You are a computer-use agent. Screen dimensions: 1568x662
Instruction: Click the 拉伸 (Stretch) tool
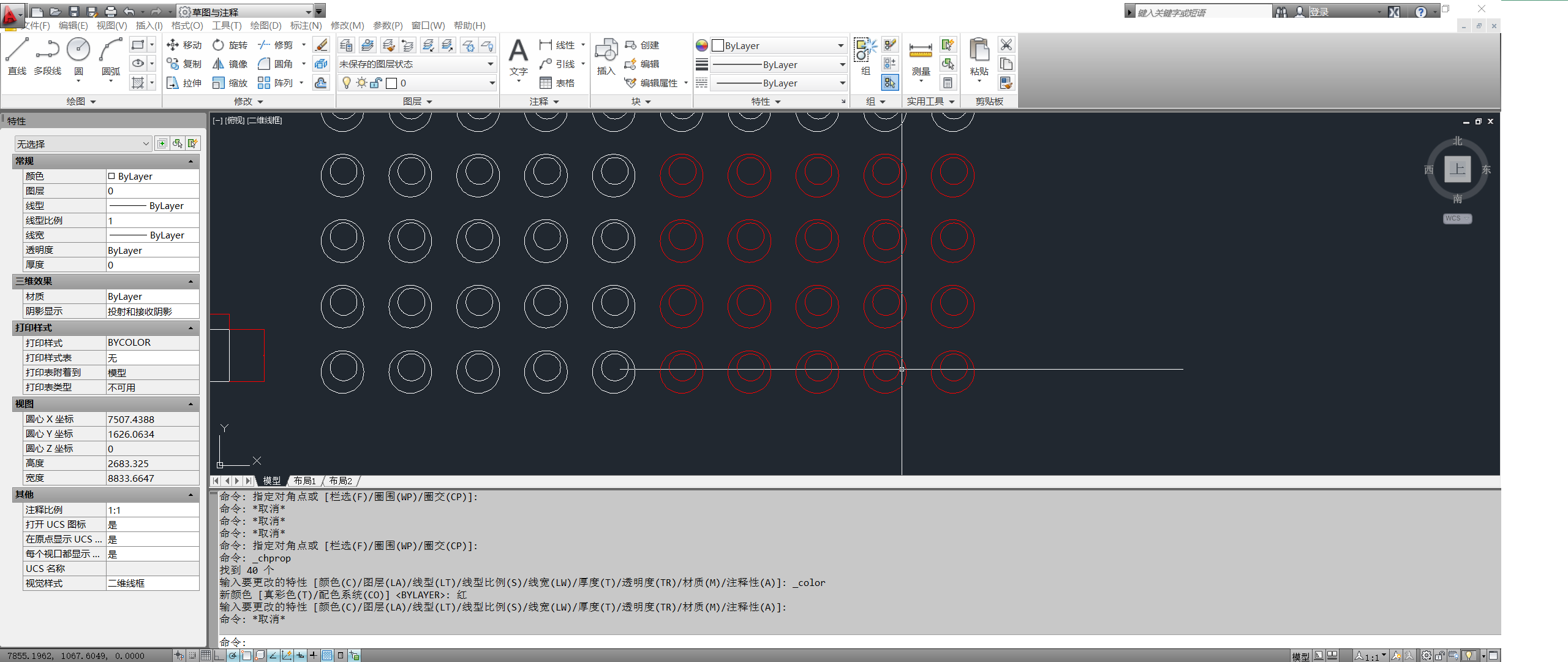coord(184,83)
